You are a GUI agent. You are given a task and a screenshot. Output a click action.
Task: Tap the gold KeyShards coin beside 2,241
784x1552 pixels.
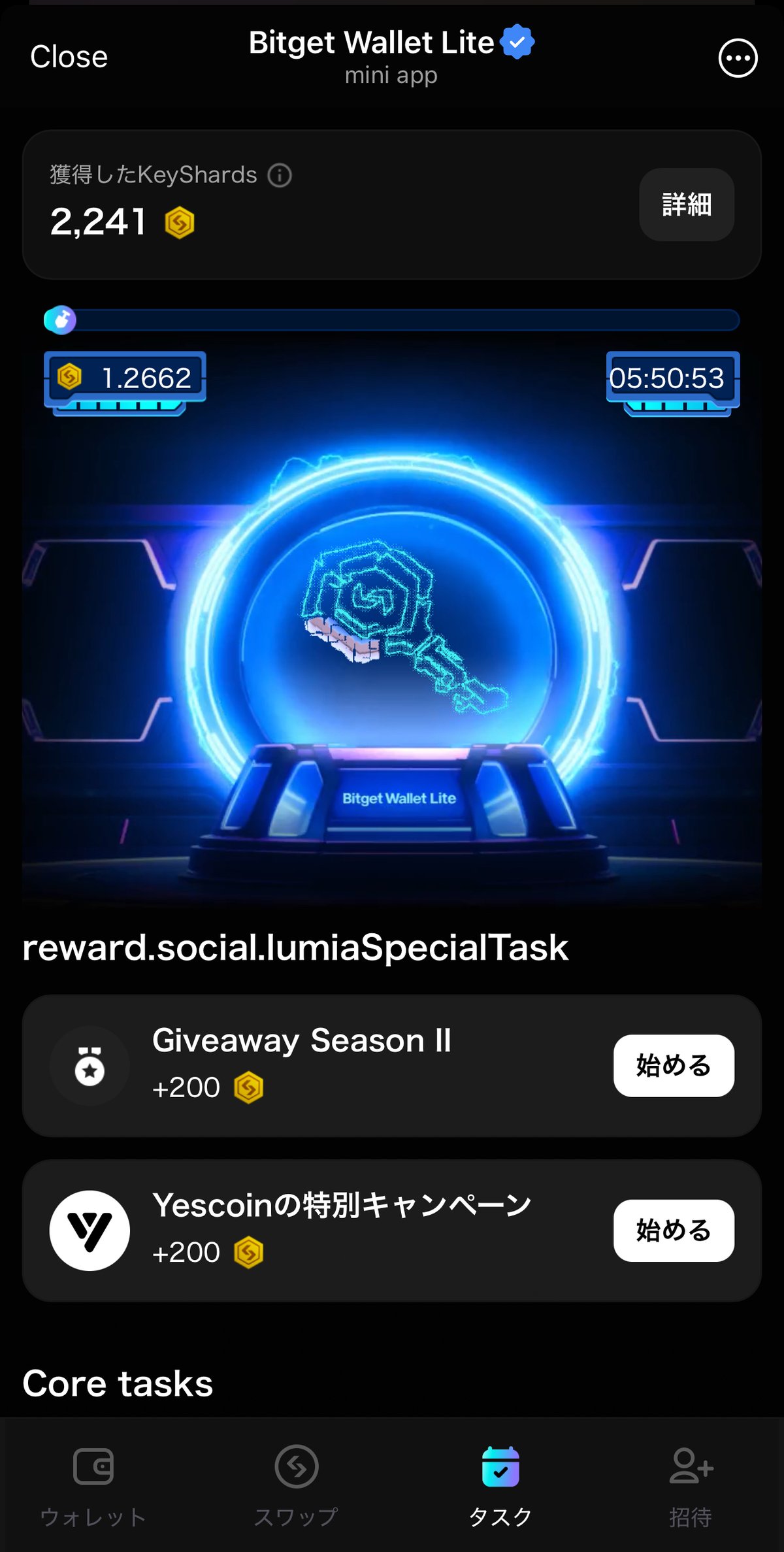(180, 223)
